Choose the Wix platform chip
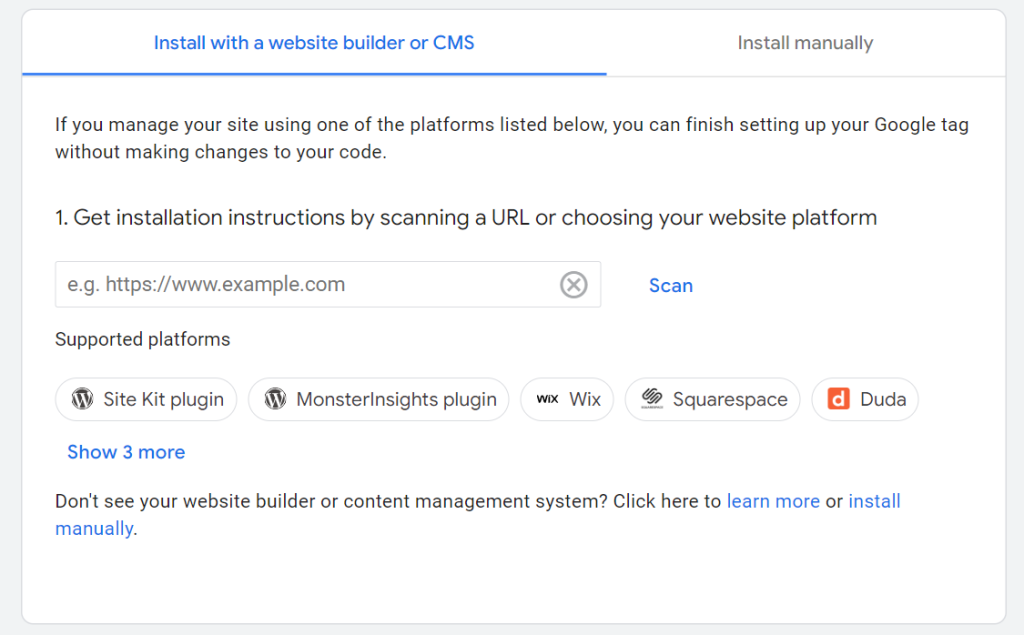 click(567, 398)
